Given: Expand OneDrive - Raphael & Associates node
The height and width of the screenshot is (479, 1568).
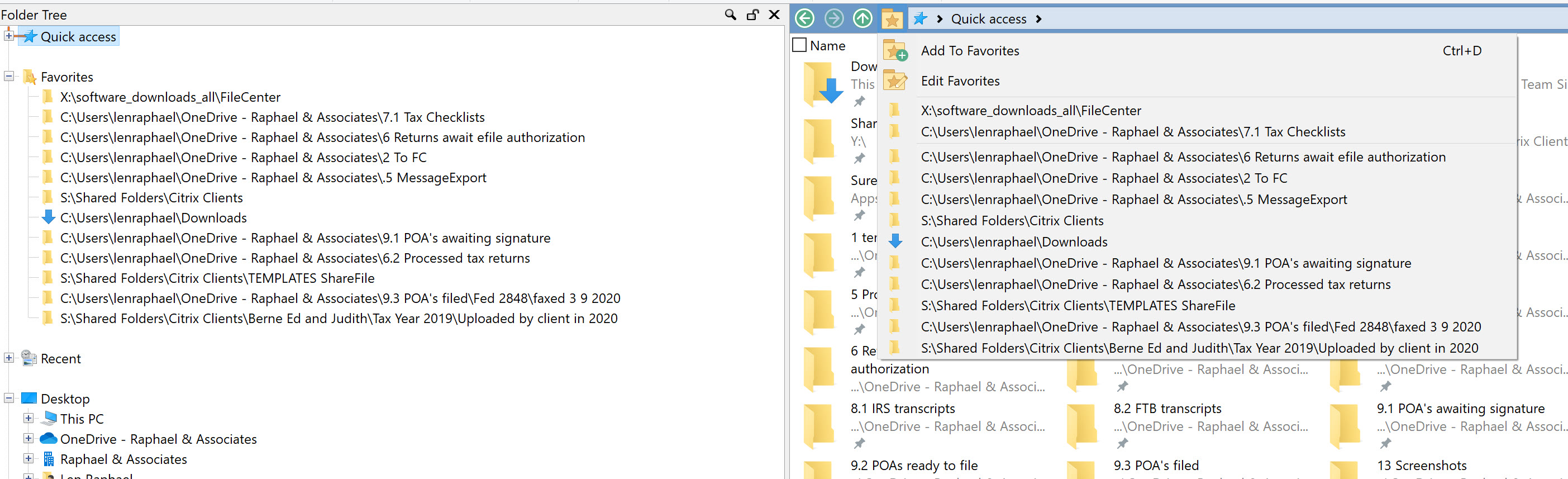Looking at the screenshot, I should [x=28, y=439].
